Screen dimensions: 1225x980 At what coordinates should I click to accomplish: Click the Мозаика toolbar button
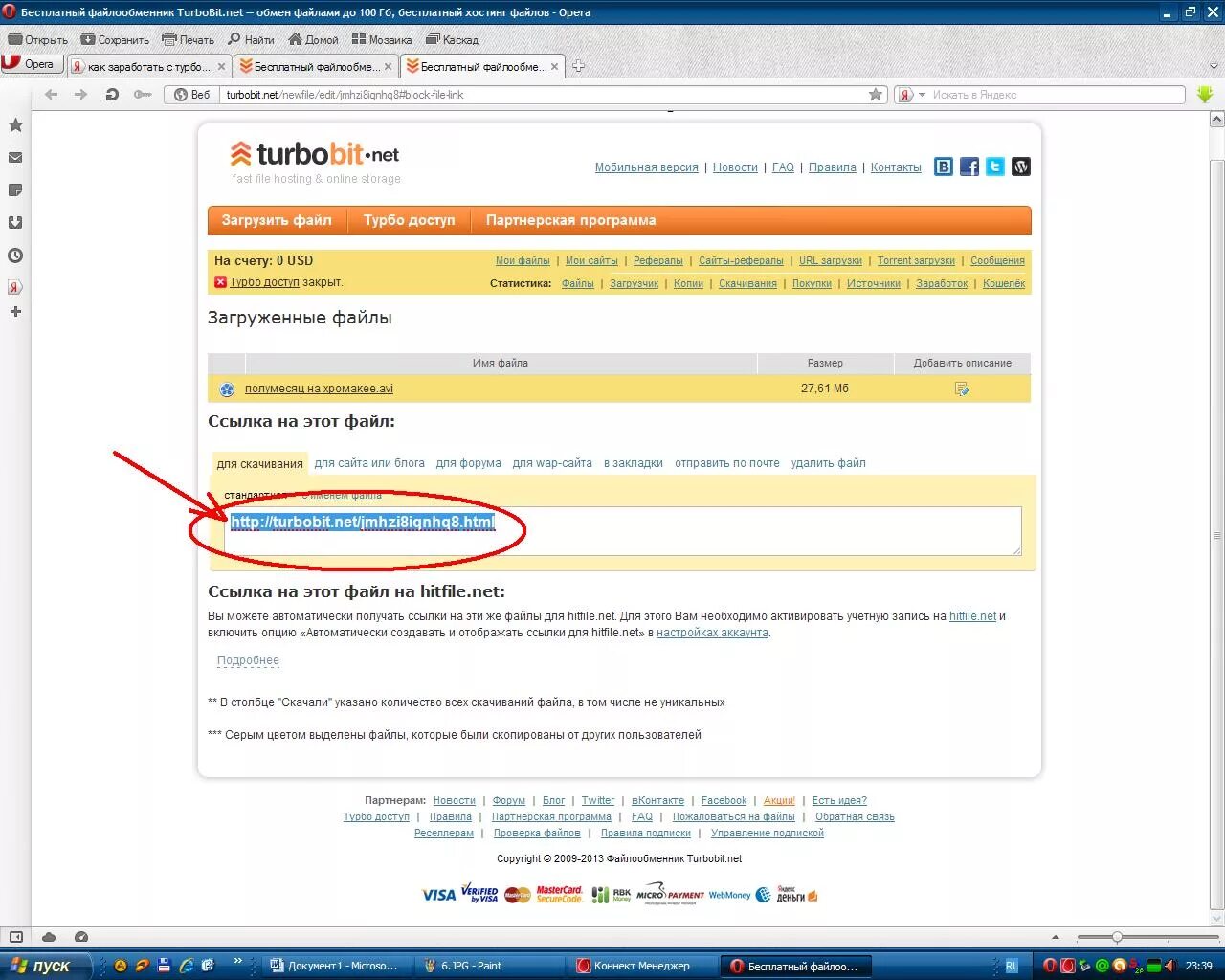[x=382, y=39]
